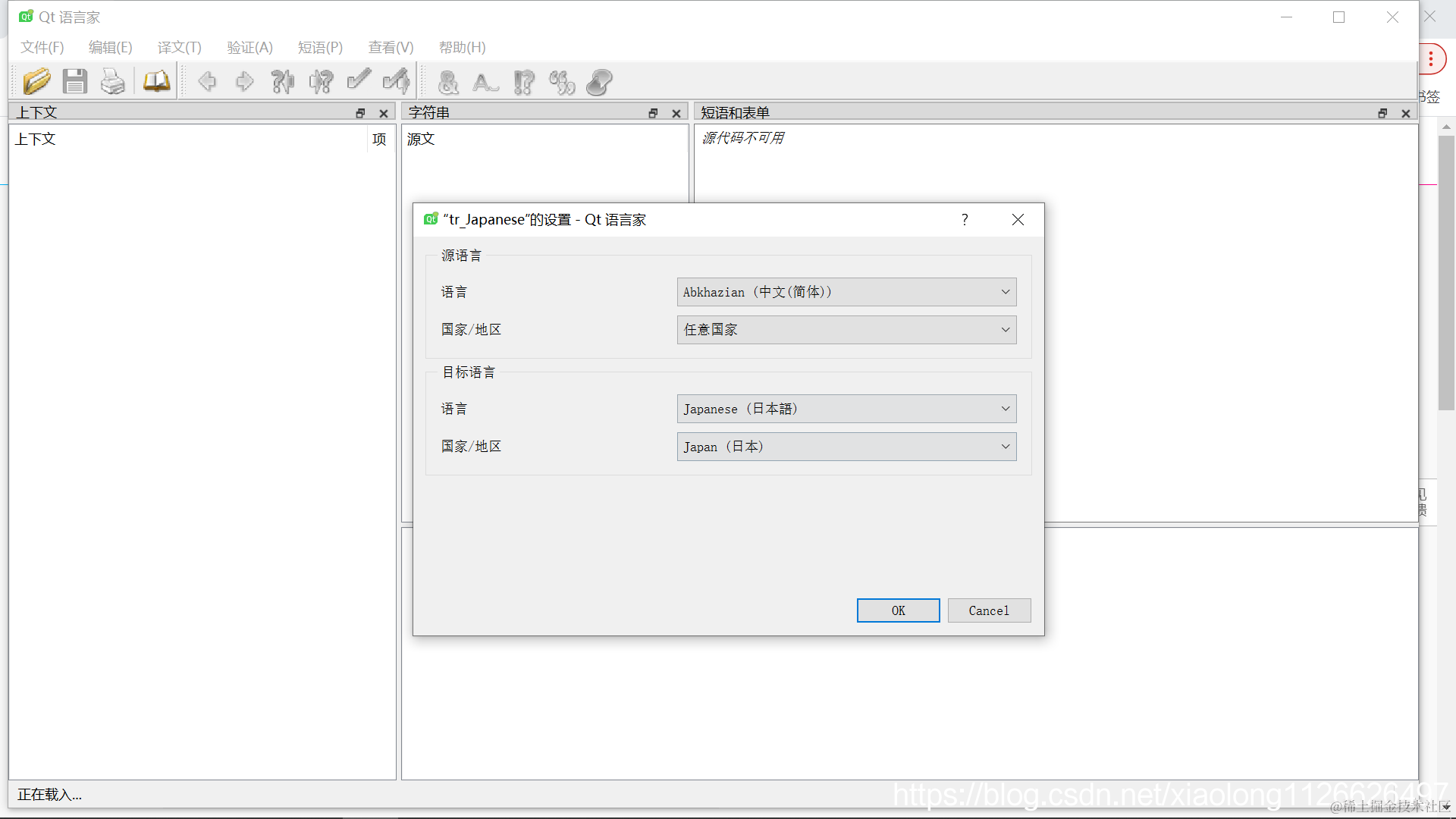Image resolution: width=1456 pixels, height=819 pixels.
Task: Maximize the Qt 语言家 window
Action: 1339,17
